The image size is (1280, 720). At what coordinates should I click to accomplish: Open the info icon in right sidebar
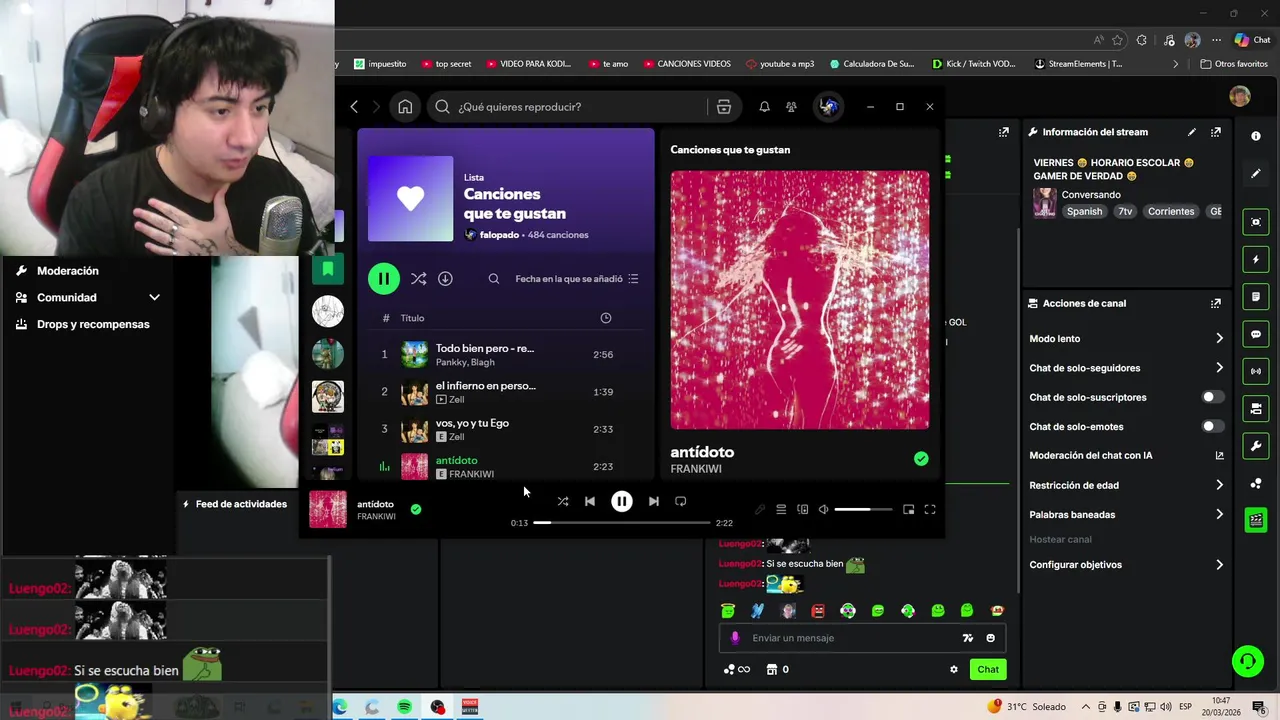[x=1256, y=136]
